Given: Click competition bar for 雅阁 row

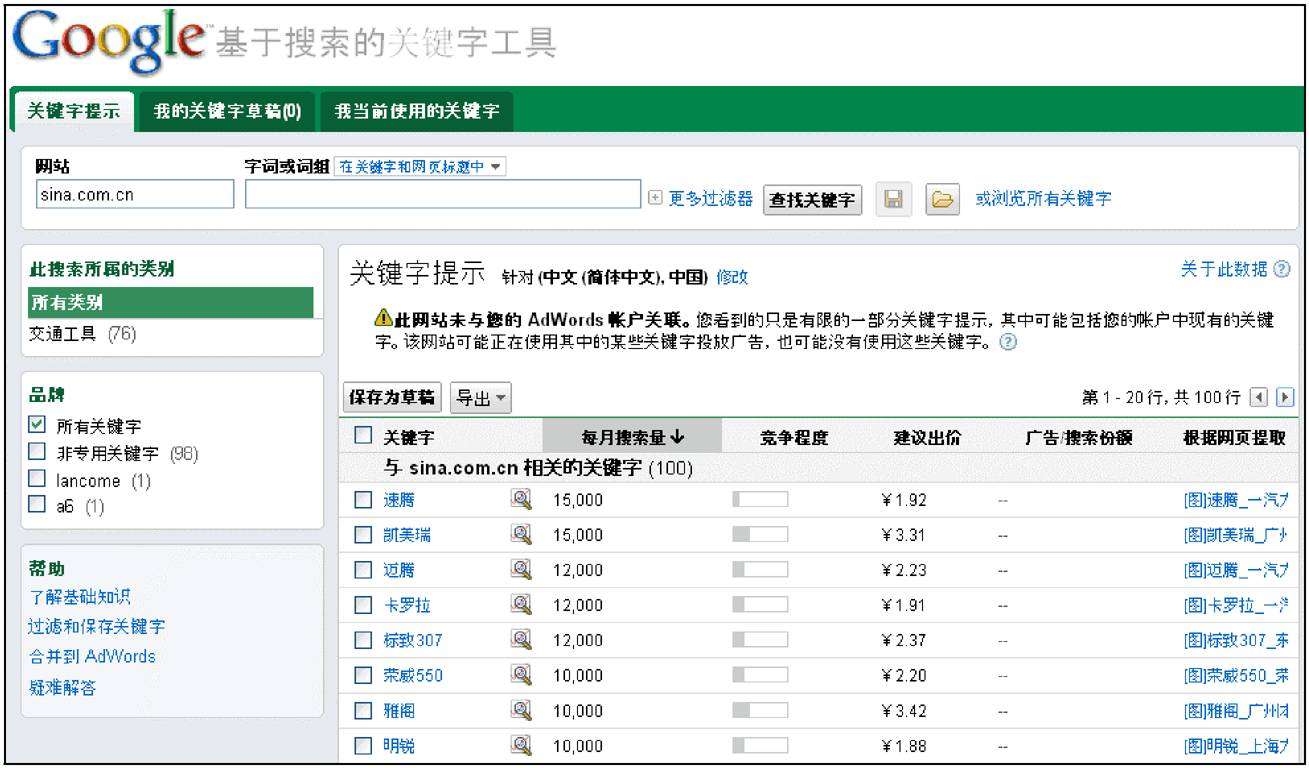Looking at the screenshot, I should 760,710.
